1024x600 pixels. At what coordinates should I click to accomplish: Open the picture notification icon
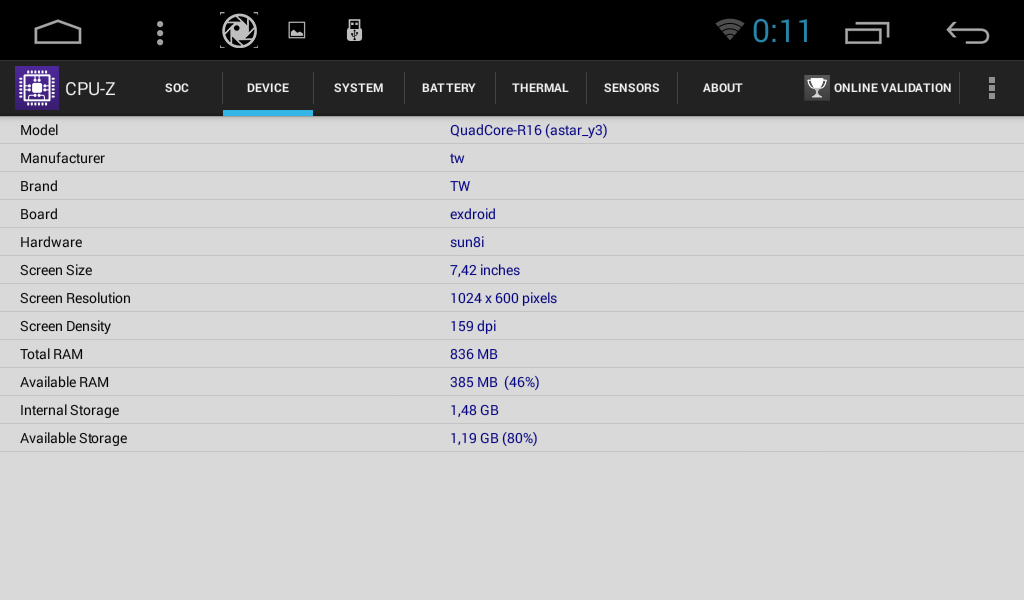296,31
